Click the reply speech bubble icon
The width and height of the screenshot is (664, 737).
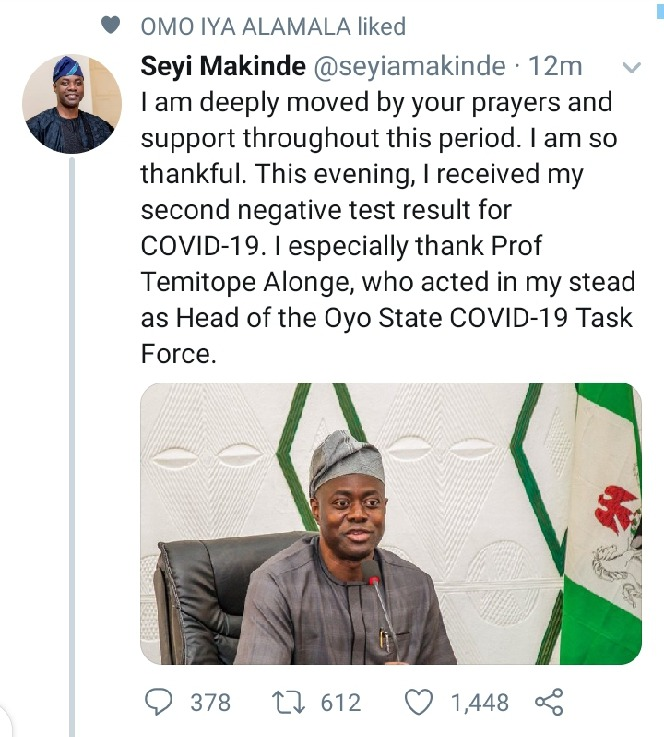pos(161,702)
